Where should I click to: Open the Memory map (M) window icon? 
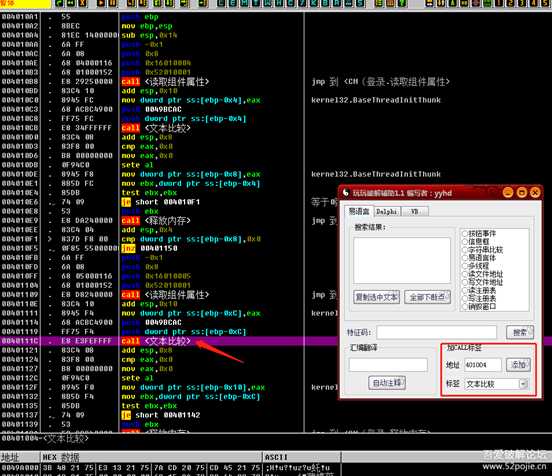point(244,3)
